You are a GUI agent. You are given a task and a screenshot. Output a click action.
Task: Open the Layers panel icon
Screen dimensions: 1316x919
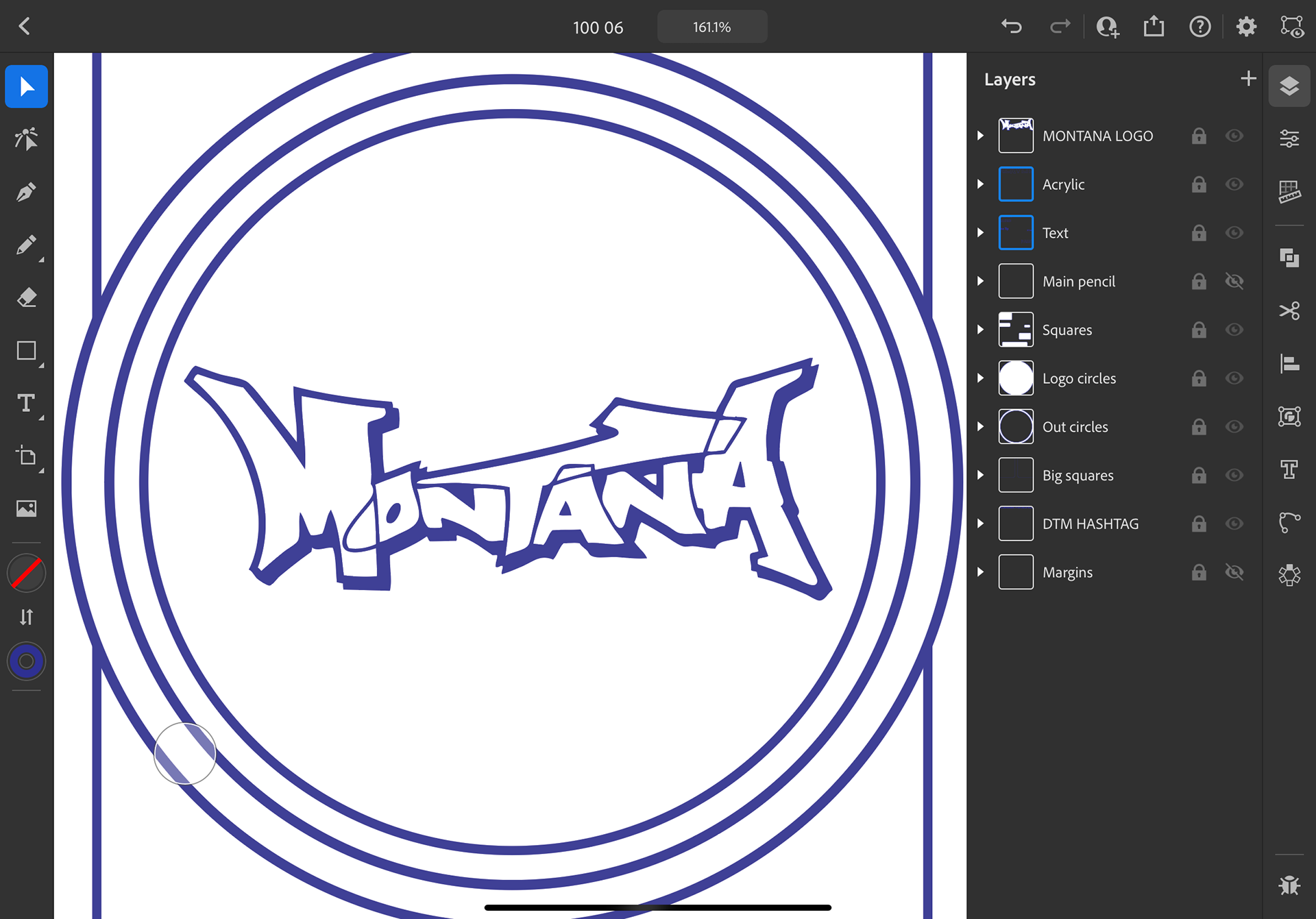(1289, 86)
